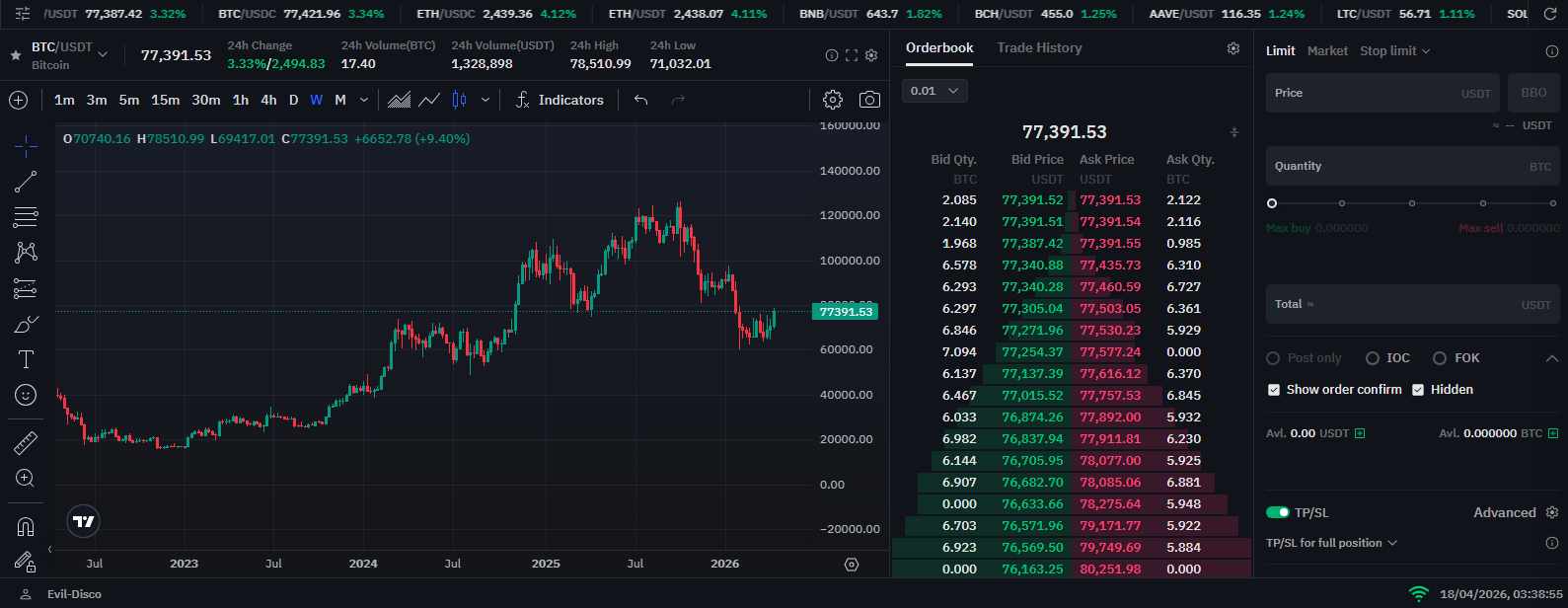Viewport: 1568px width, 608px height.
Task: Switch to the Trade History tab
Action: [1039, 47]
